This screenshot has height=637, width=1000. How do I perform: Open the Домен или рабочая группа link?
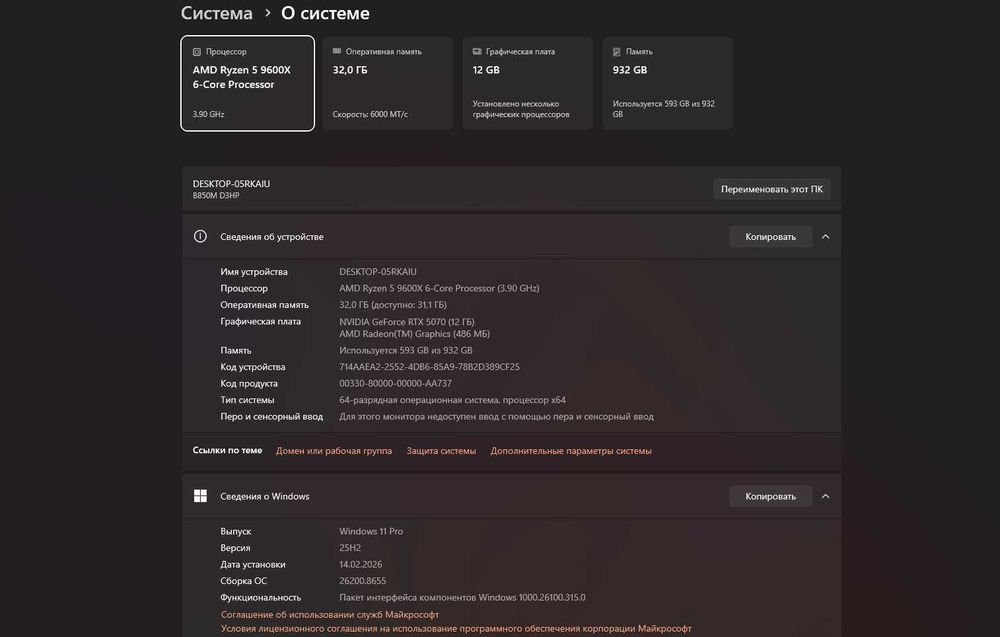point(334,451)
